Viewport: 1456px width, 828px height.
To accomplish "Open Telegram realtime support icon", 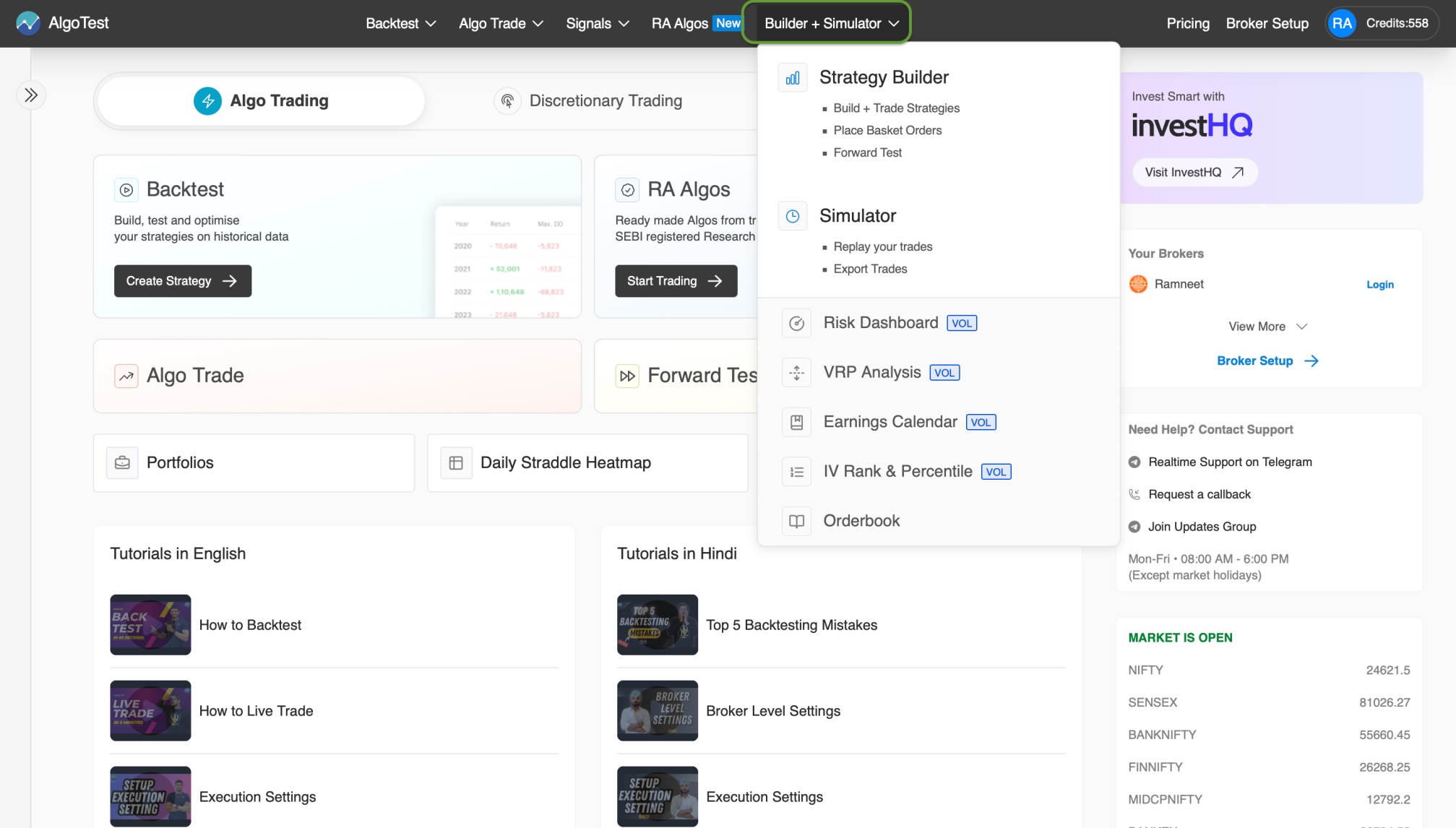I will 1135,462.
